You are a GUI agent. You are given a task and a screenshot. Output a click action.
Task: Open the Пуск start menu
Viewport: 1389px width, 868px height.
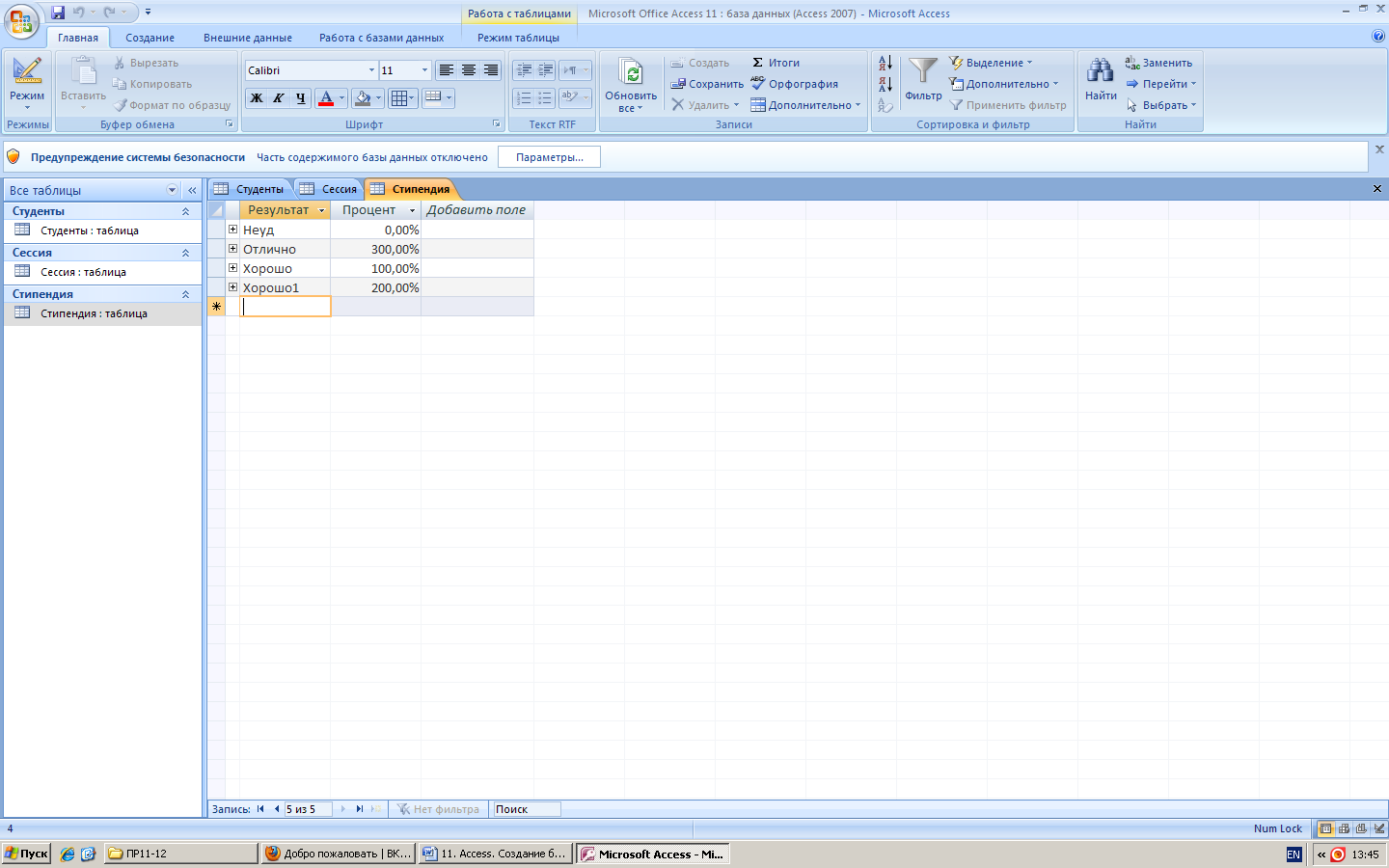tap(26, 854)
